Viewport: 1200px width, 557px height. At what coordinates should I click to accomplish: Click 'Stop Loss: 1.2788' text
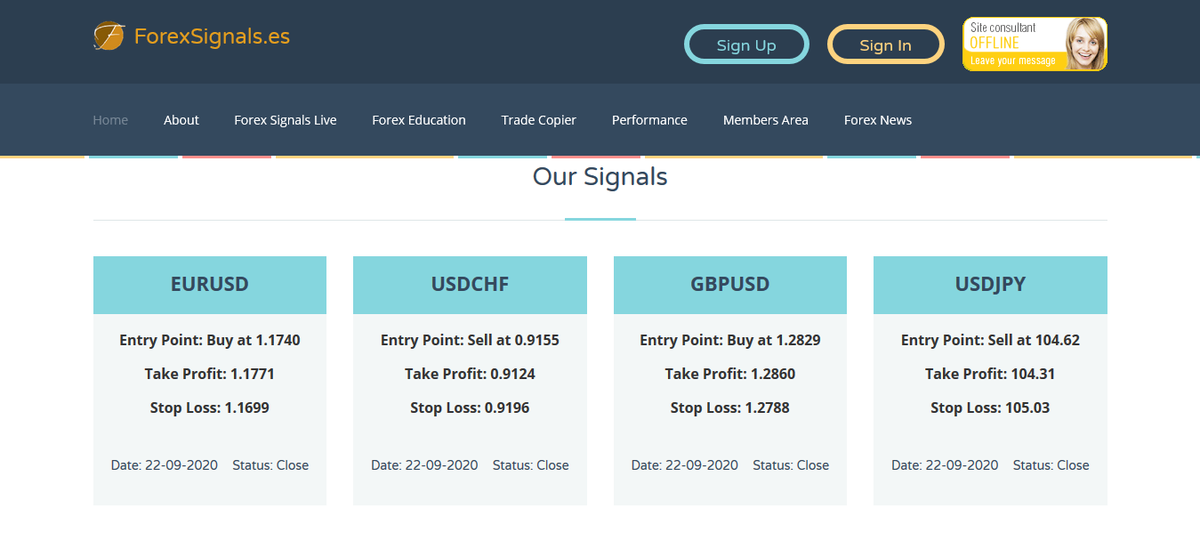pyautogui.click(x=730, y=408)
